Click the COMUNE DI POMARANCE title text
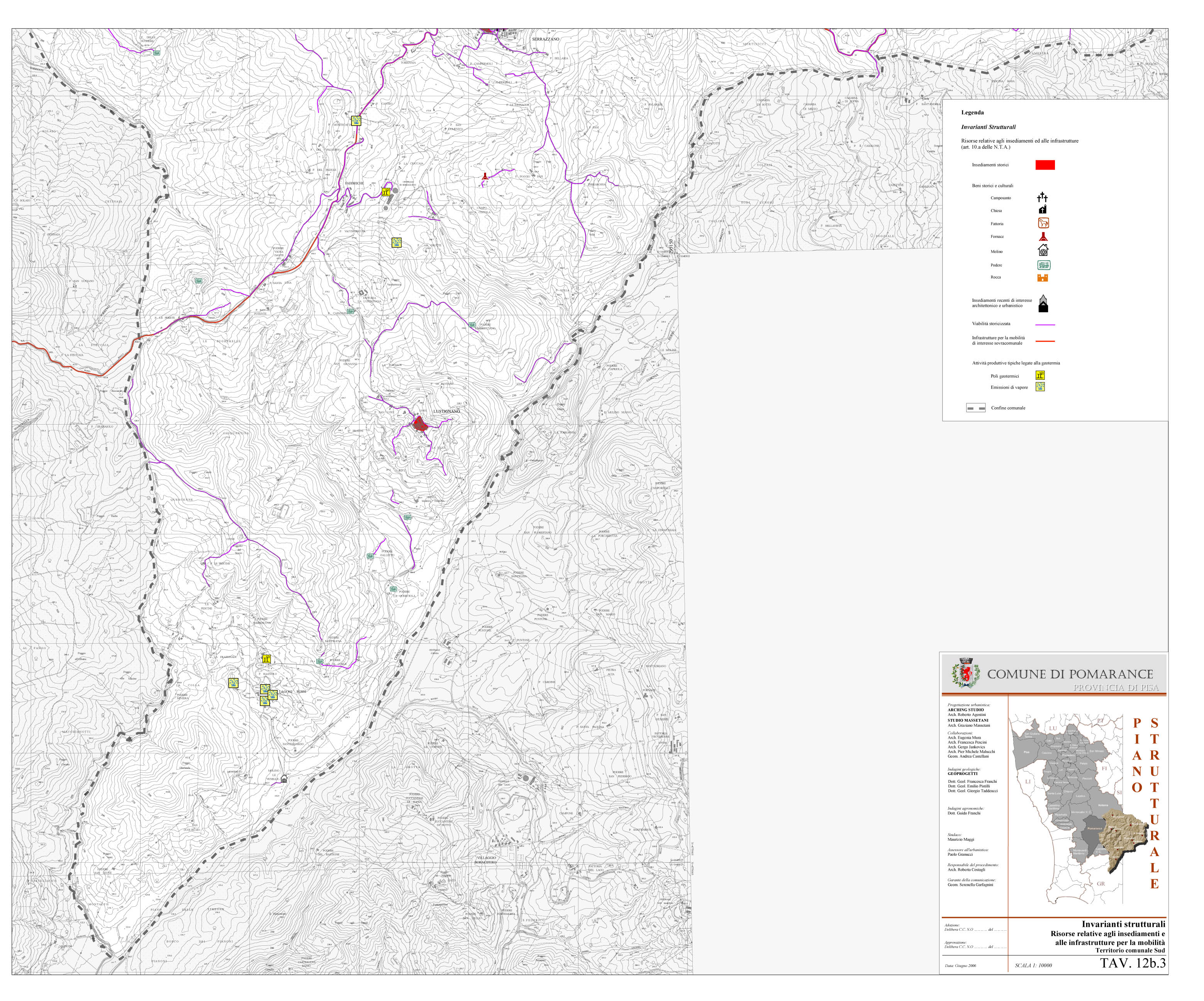Viewport: 1204px width, 1001px height. pyautogui.click(x=1070, y=675)
